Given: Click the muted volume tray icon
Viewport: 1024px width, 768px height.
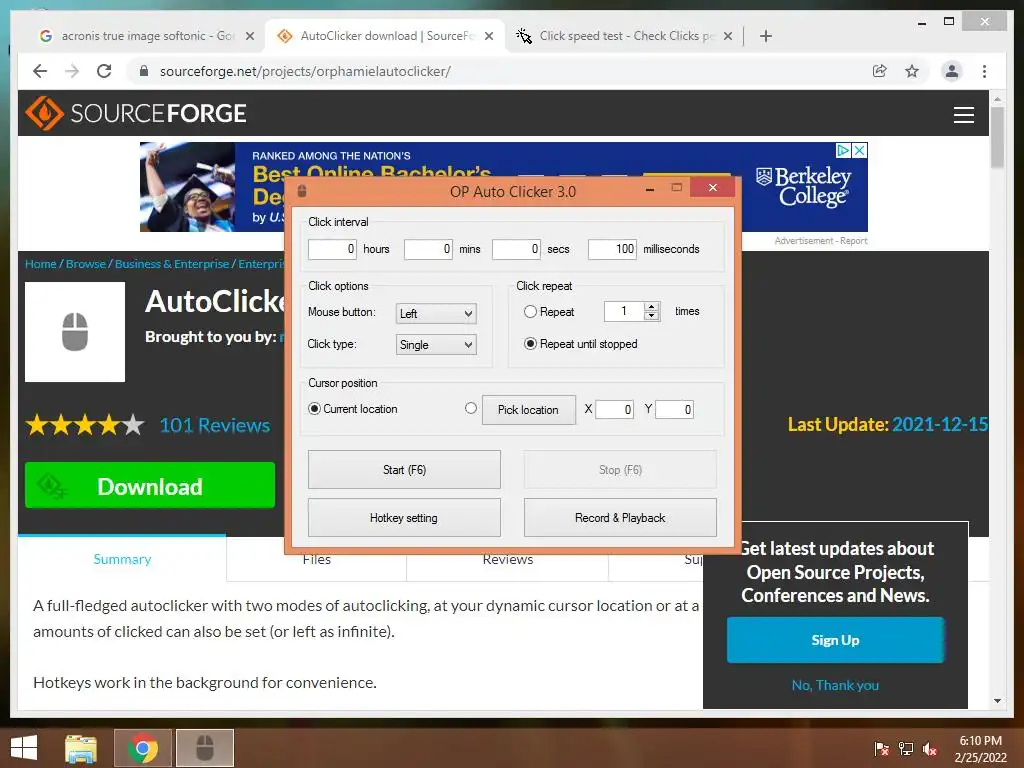Looking at the screenshot, I should 929,749.
